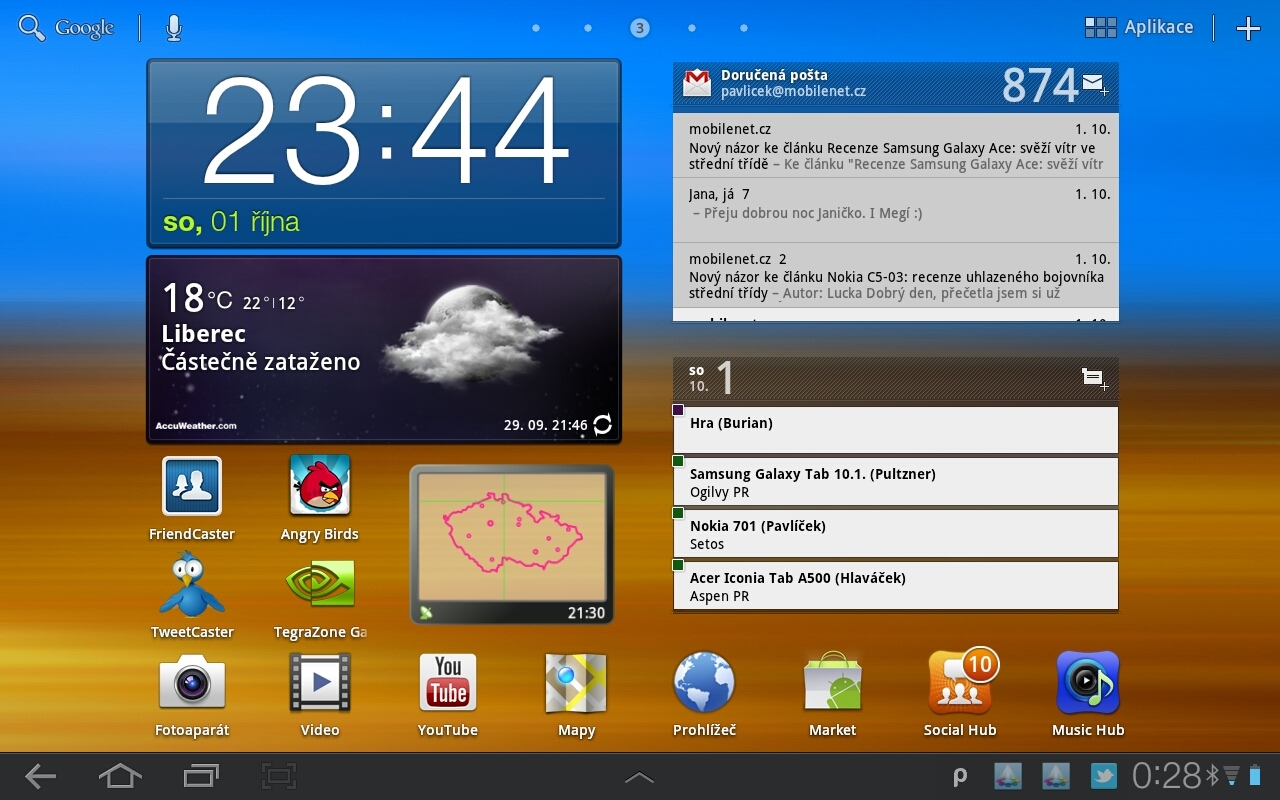Expand the quick launch chevron above the taskbar
The image size is (1280, 800).
(639, 777)
